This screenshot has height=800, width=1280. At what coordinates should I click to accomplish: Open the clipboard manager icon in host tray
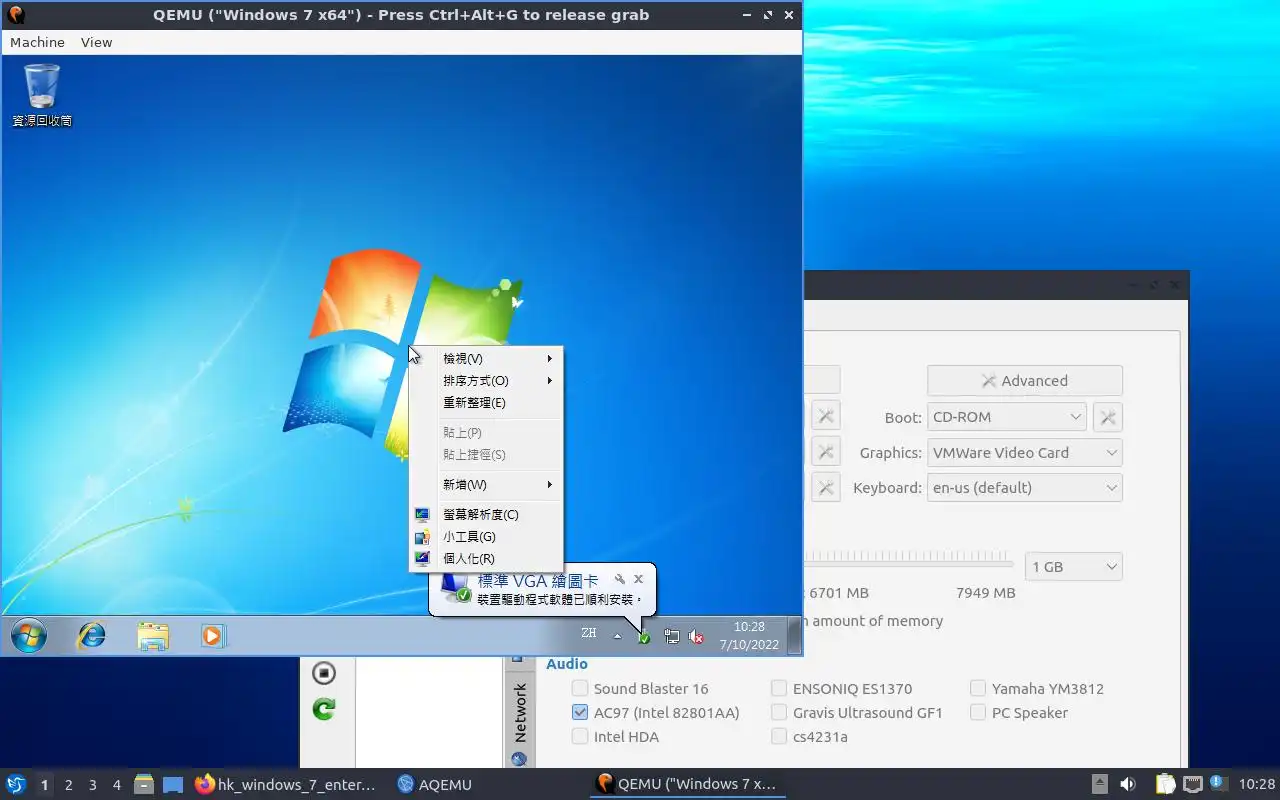(1165, 785)
